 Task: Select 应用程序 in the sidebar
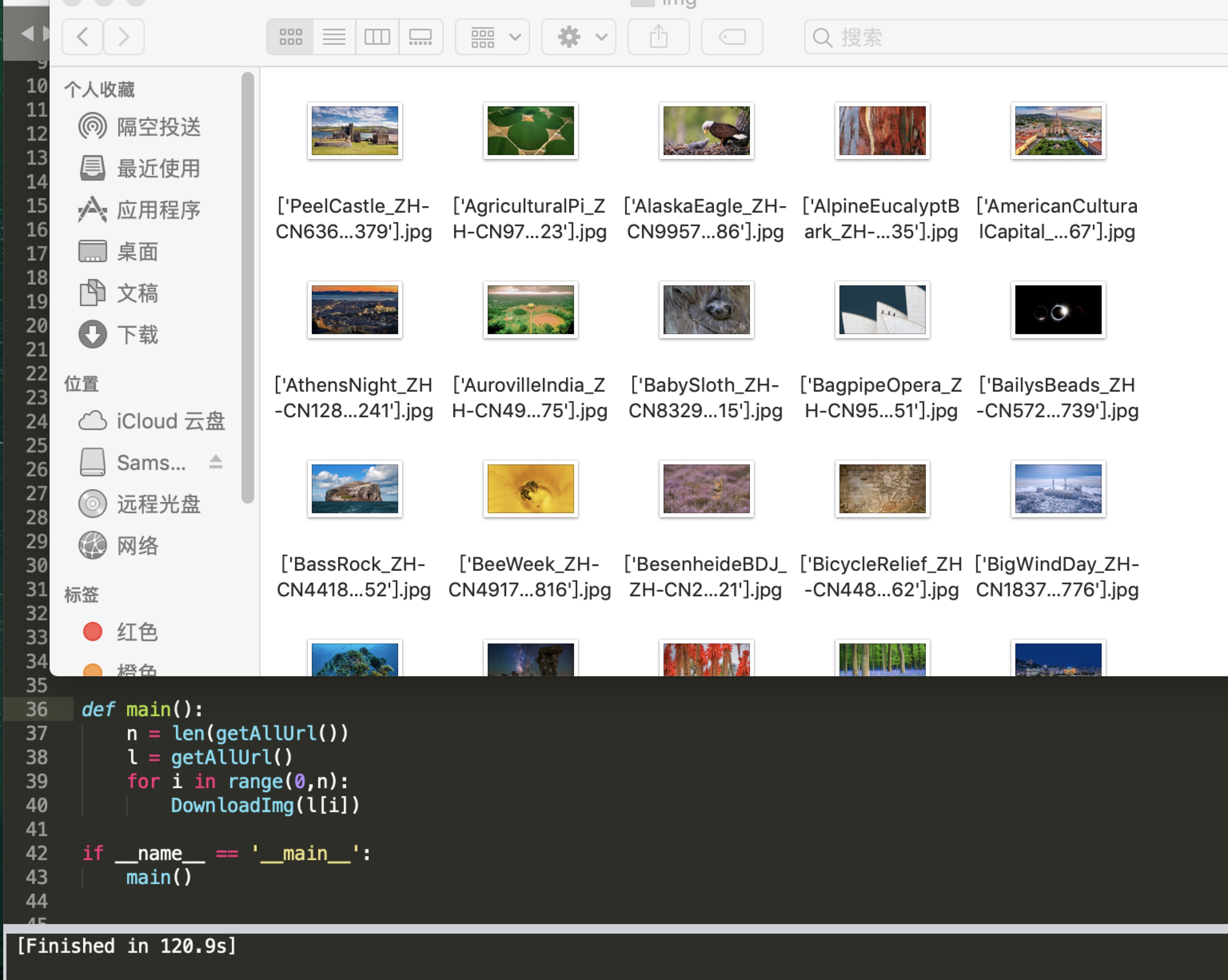(x=158, y=210)
